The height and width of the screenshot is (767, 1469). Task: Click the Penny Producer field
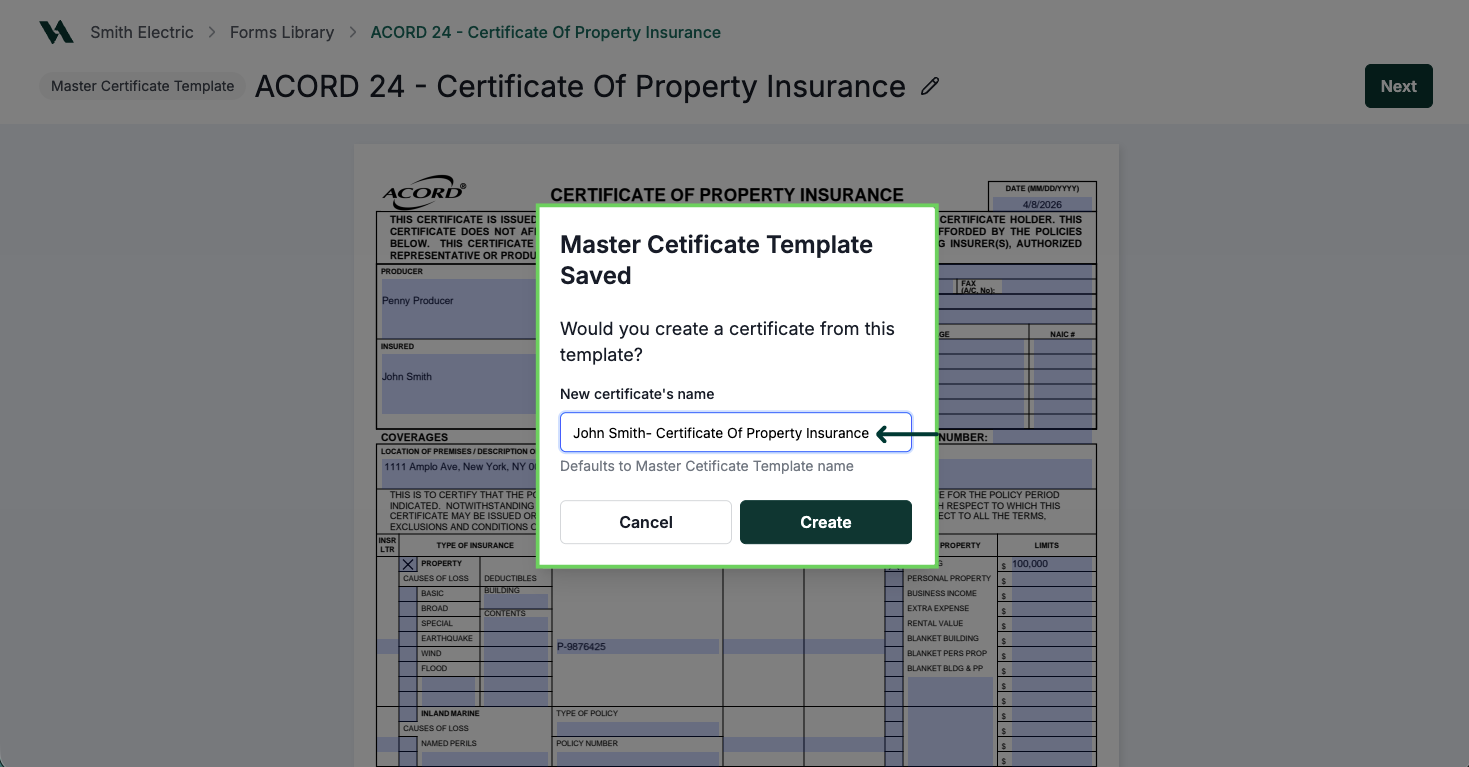pos(459,308)
